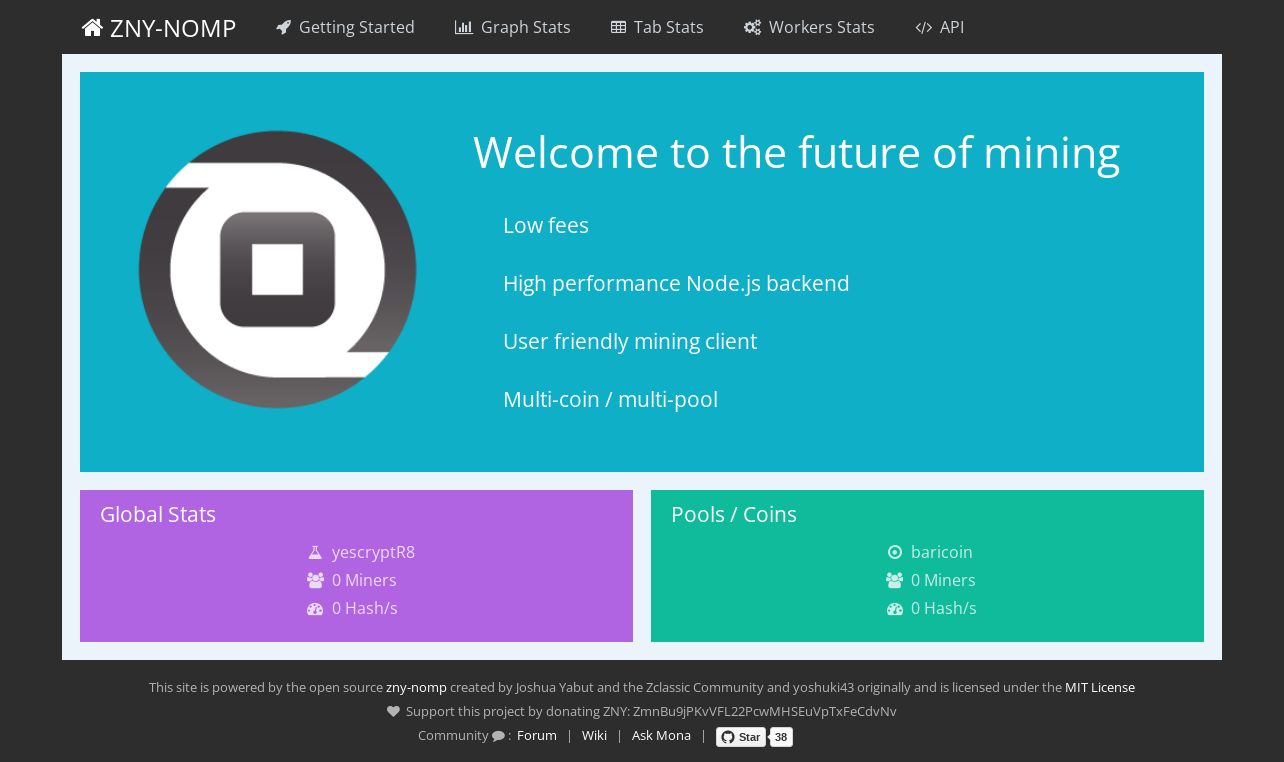Click the rocket icon for Getting Started
Viewport: 1284px width, 762px height.
tap(284, 27)
